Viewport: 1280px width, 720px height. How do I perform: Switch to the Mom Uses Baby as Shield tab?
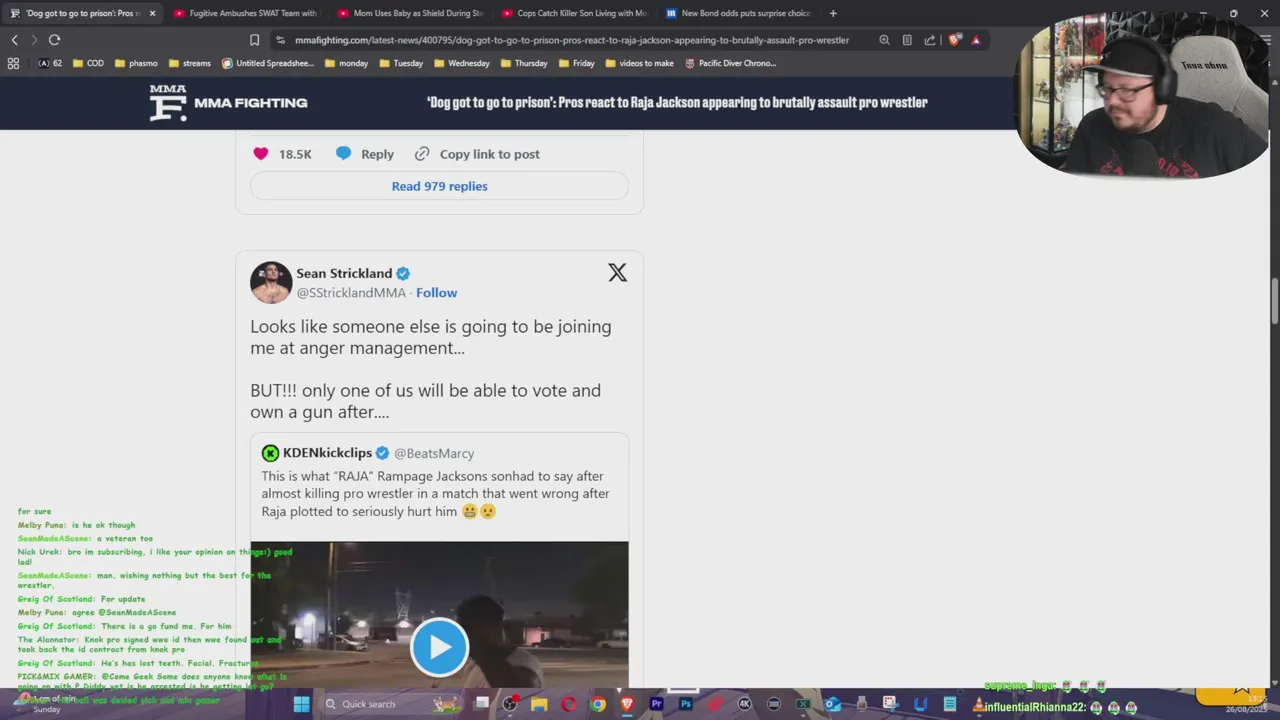410,13
